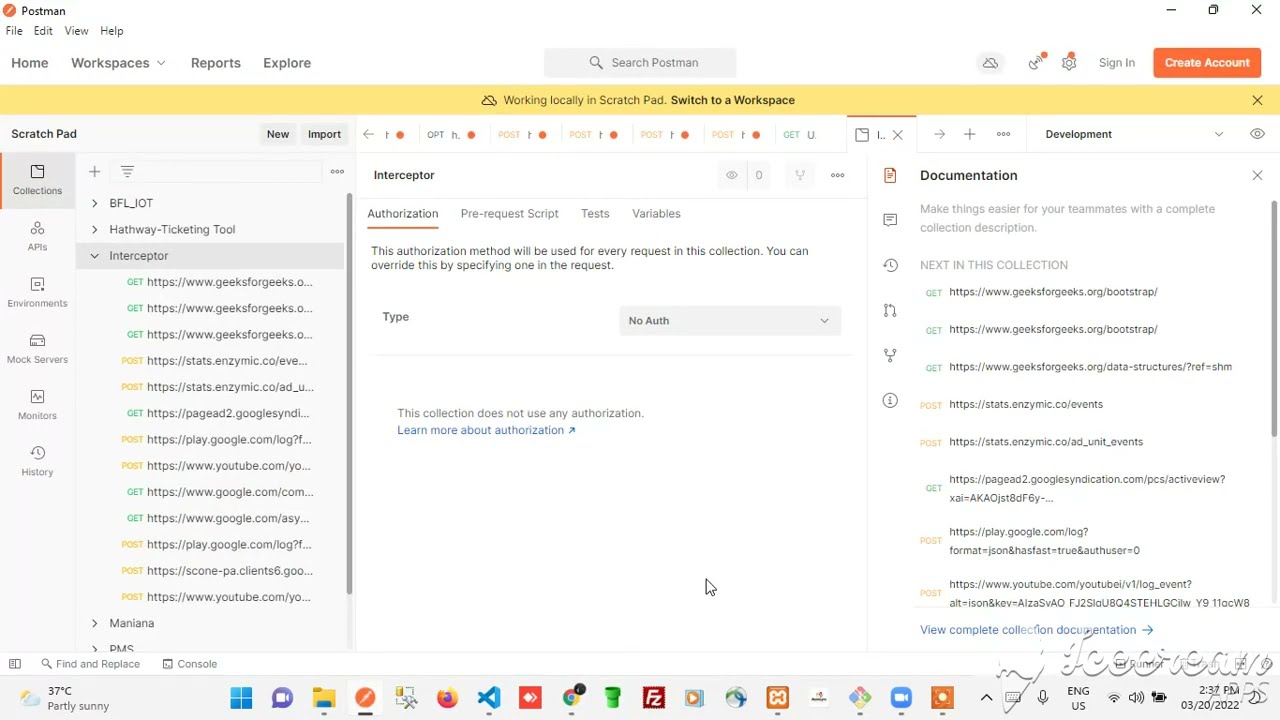Open the Console in the status bar
The image size is (1280, 720).
click(189, 664)
